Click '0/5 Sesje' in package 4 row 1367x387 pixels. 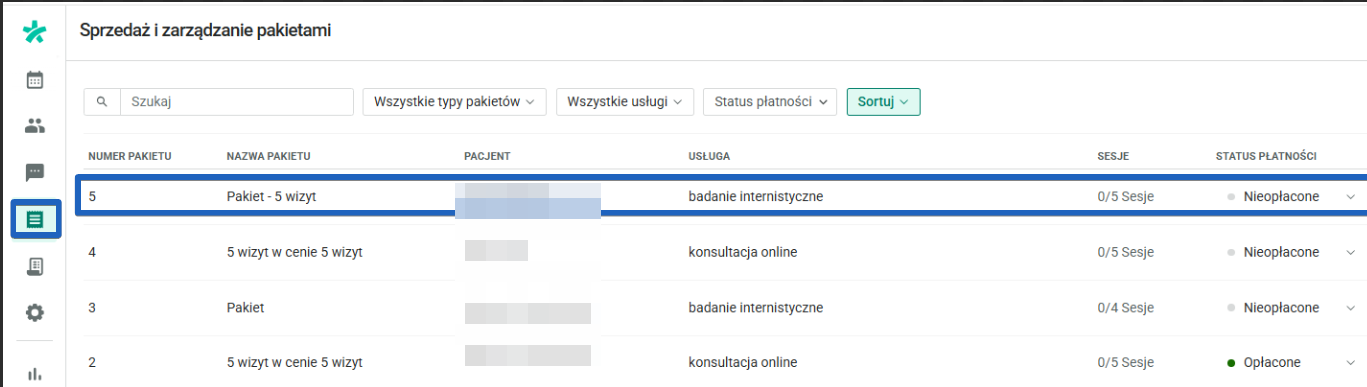point(1125,252)
